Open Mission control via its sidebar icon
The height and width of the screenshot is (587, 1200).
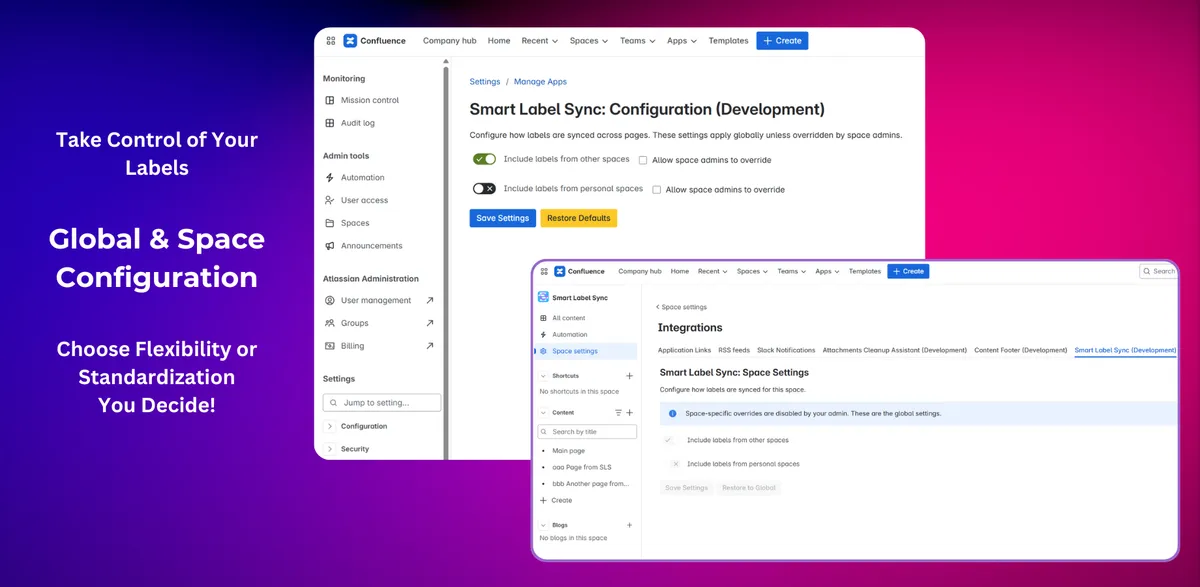point(330,100)
